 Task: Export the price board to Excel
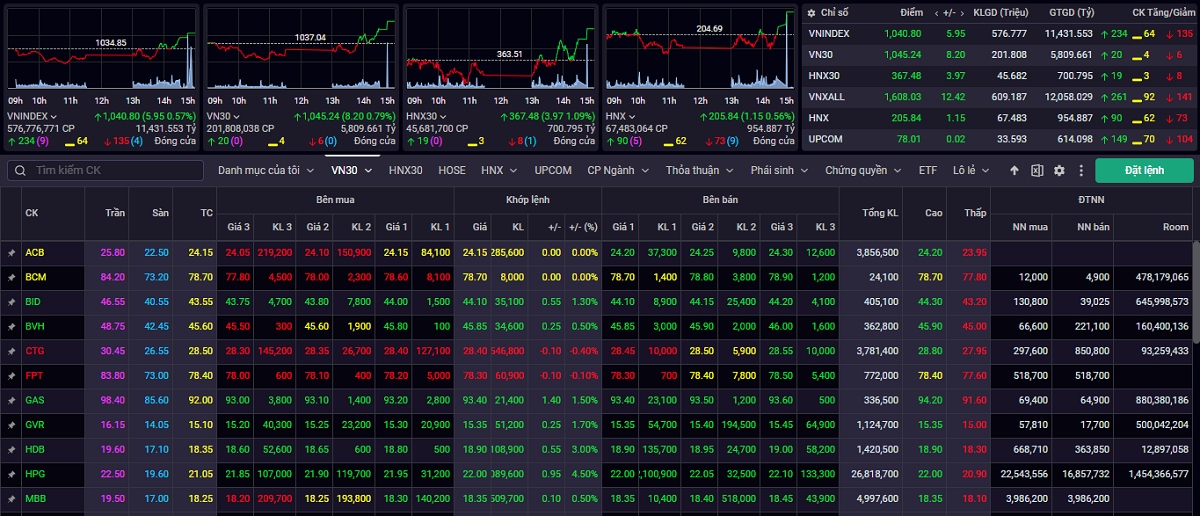coord(1037,171)
